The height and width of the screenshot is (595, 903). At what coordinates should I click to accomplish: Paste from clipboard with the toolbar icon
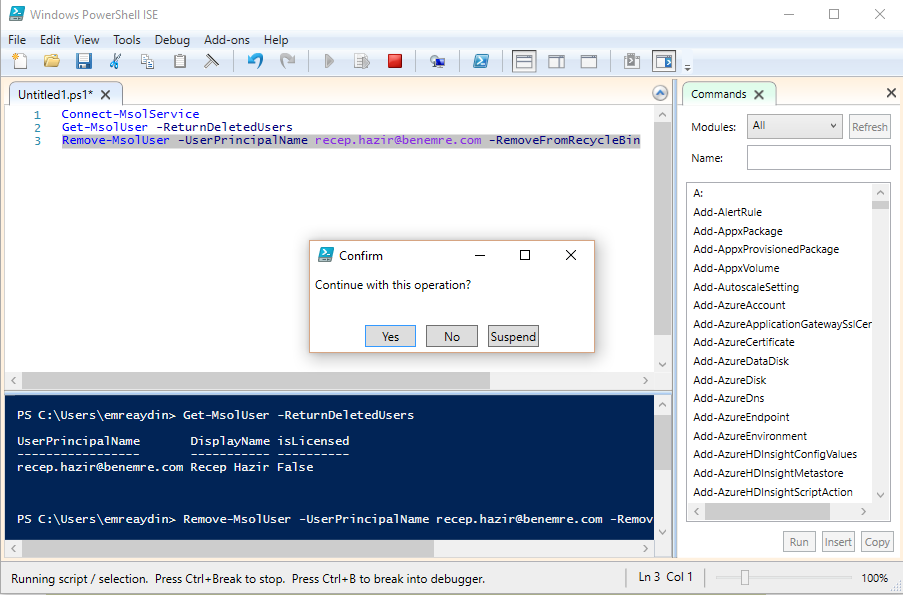click(180, 61)
